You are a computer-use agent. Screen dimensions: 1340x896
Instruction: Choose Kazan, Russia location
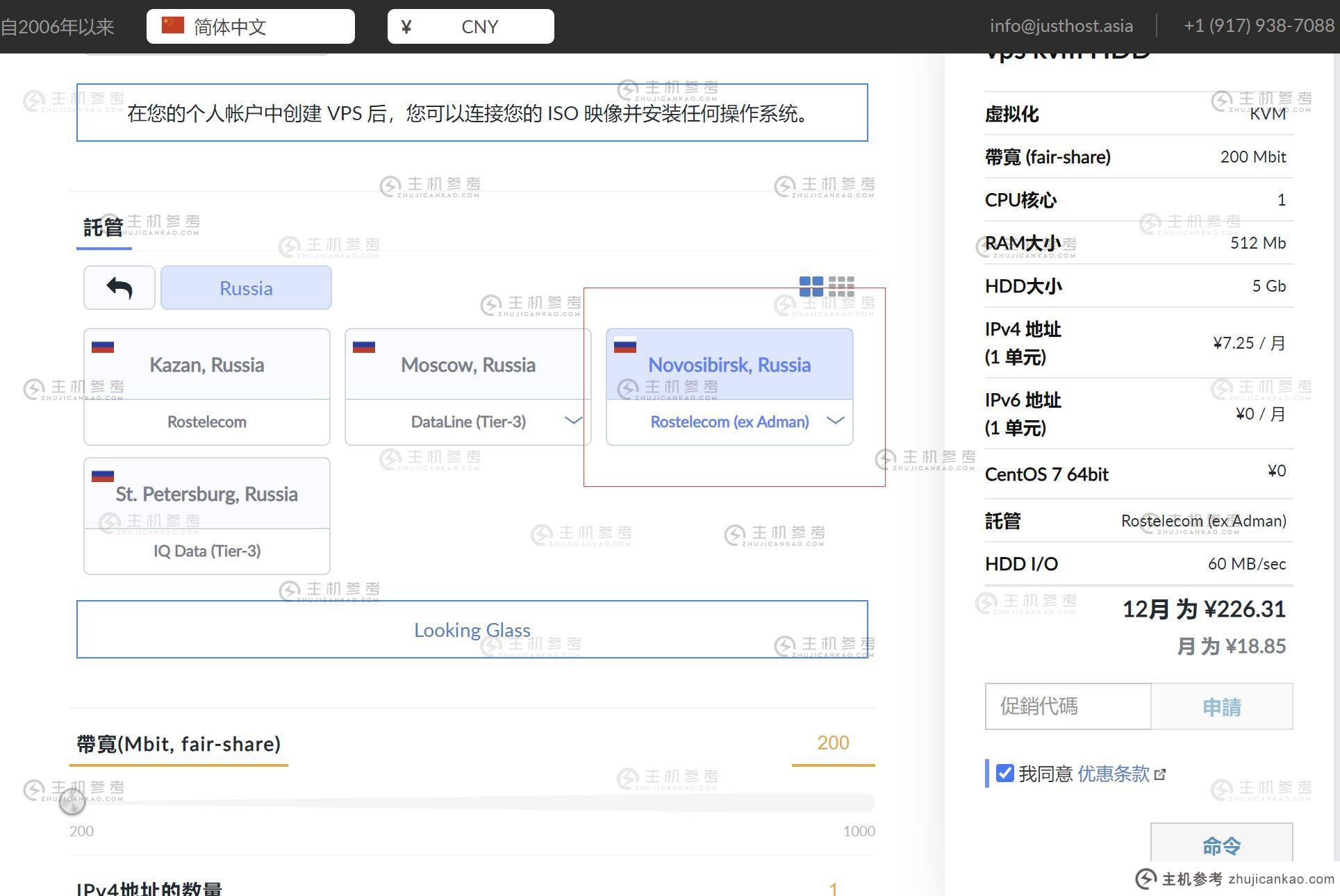click(207, 365)
